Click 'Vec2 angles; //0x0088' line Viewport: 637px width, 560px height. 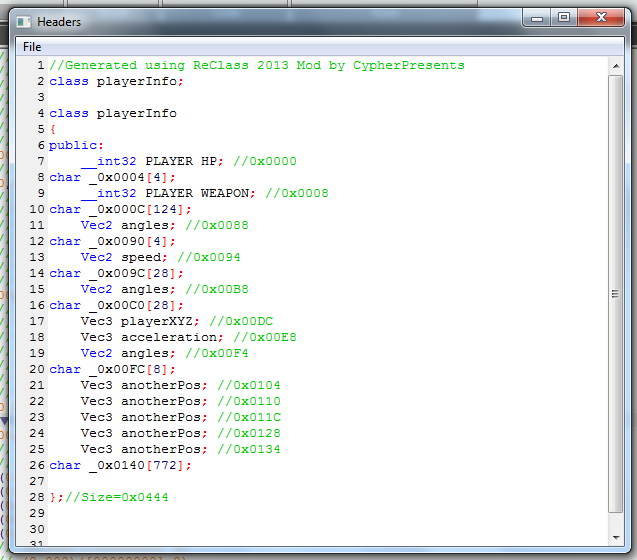pos(165,225)
